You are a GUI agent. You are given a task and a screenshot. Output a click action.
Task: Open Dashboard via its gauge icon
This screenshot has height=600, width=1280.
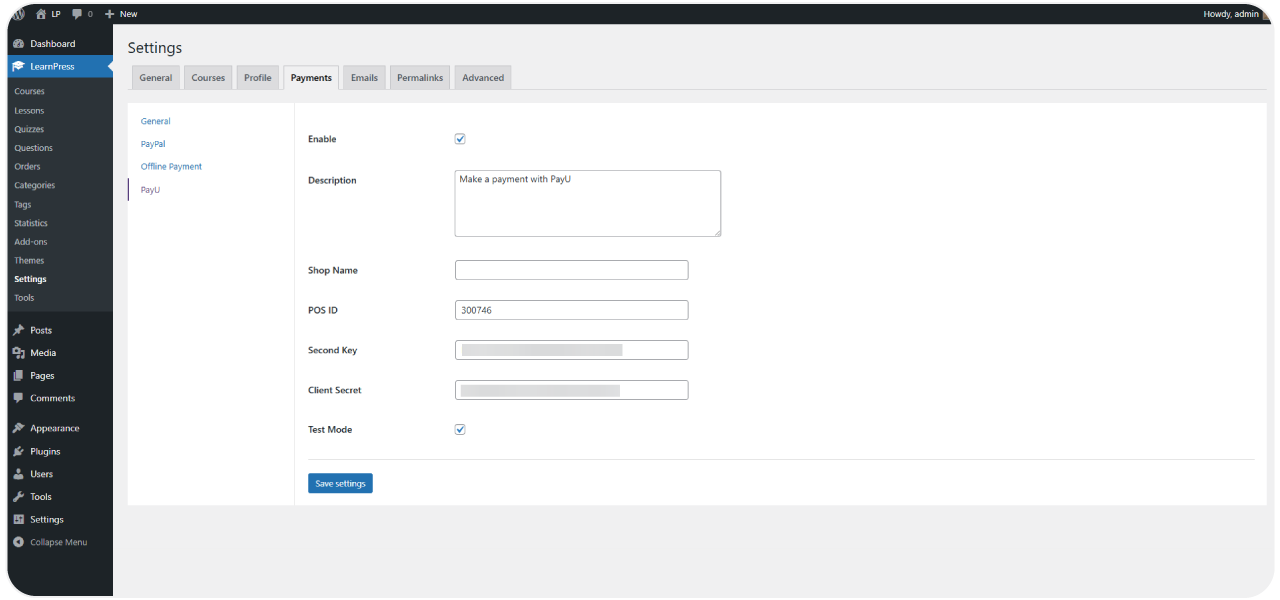(x=19, y=44)
